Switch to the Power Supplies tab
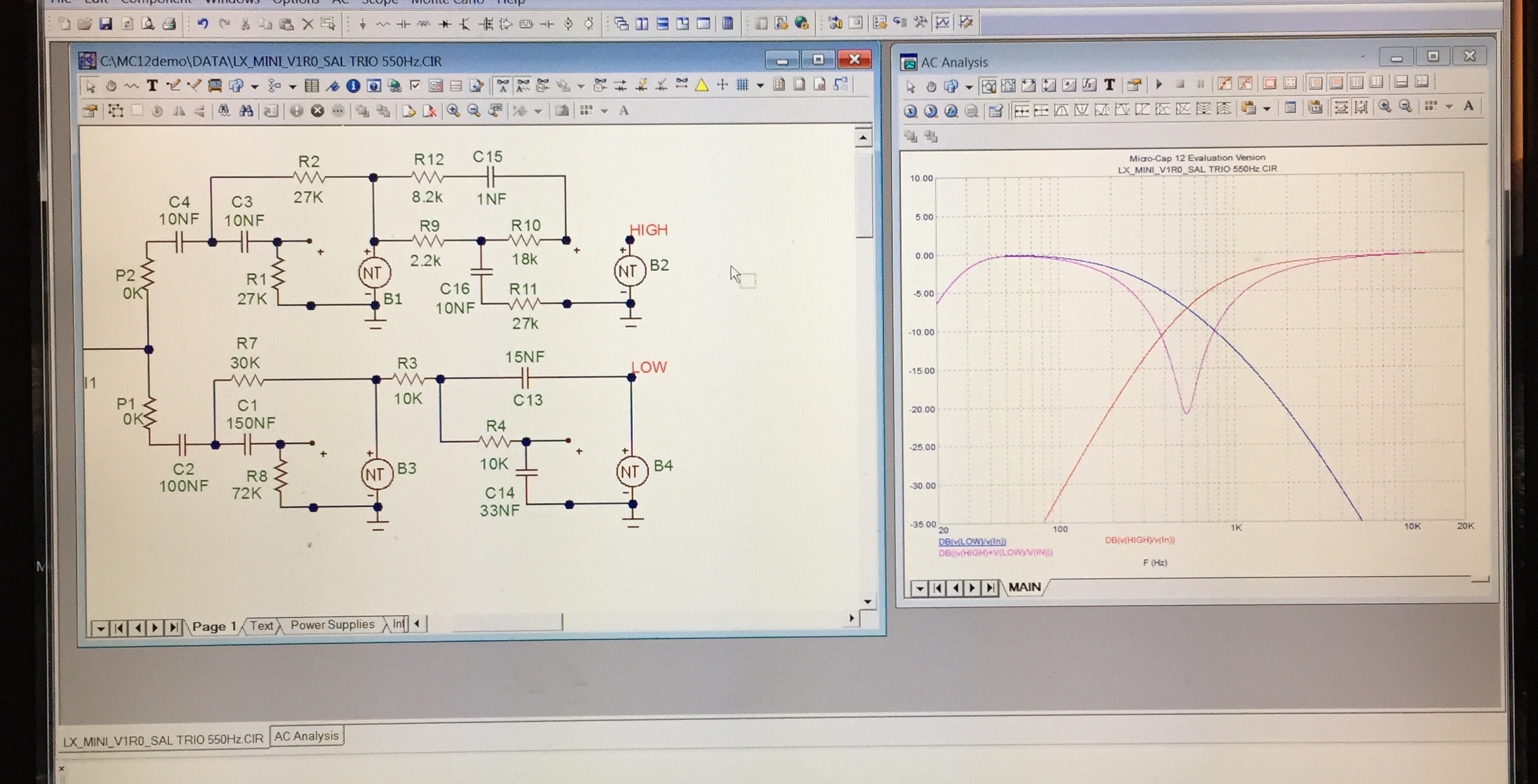 332,624
